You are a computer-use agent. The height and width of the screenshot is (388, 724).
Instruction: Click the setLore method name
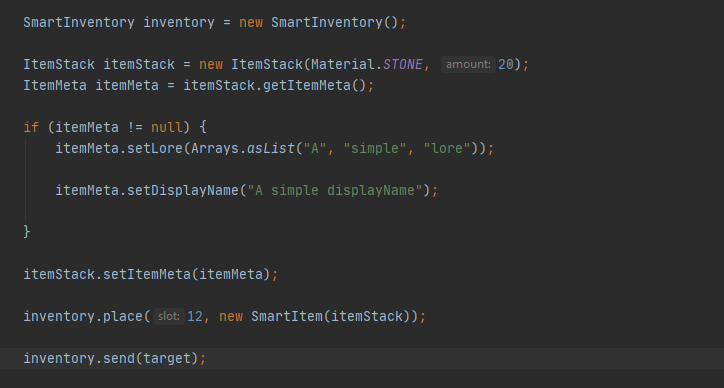(x=155, y=149)
